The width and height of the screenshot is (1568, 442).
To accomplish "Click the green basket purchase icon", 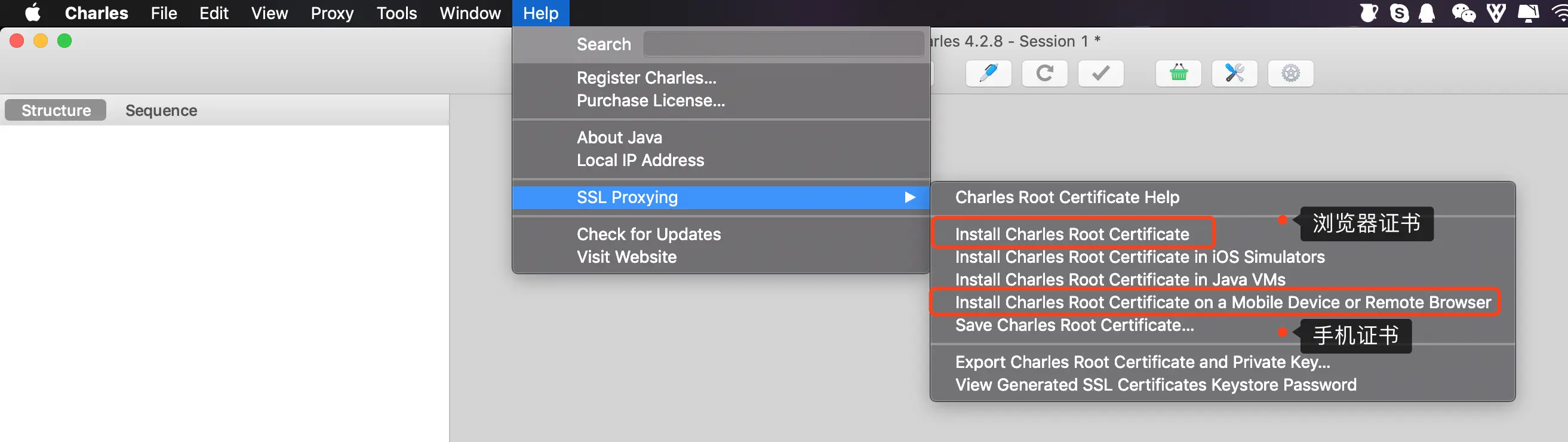I will (x=1179, y=73).
